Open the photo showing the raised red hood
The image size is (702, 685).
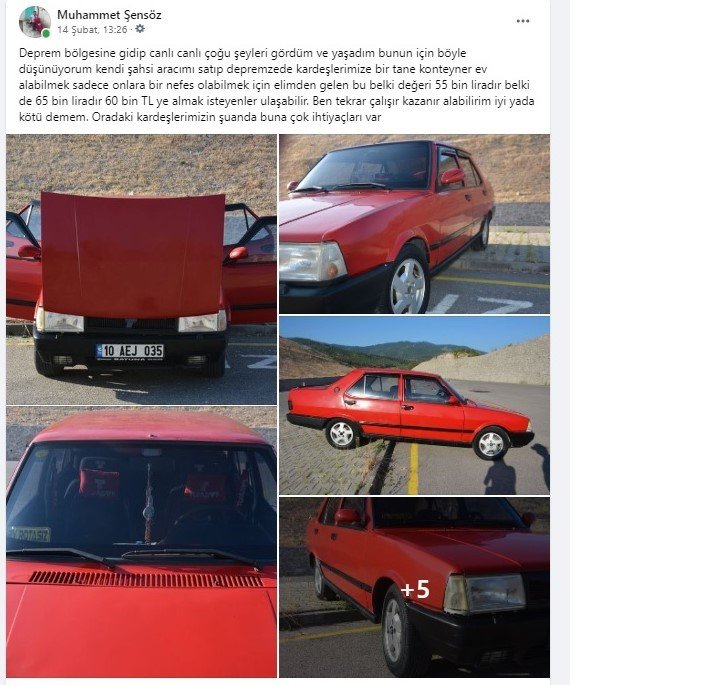tap(141, 270)
